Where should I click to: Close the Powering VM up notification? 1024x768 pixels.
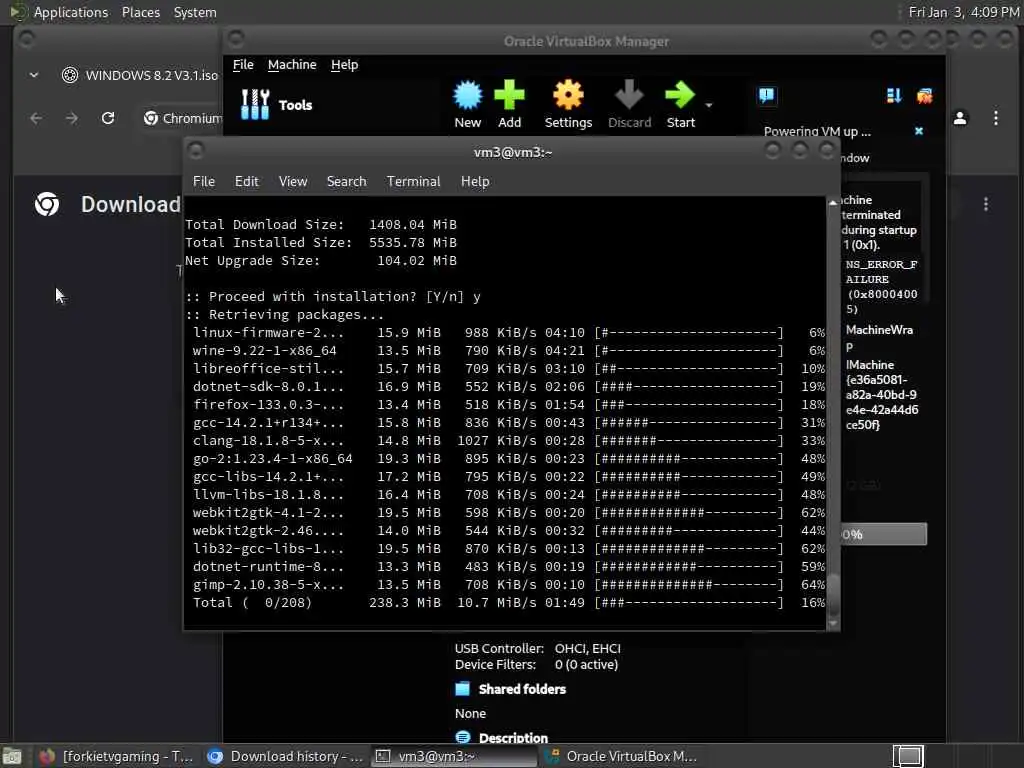(919, 131)
